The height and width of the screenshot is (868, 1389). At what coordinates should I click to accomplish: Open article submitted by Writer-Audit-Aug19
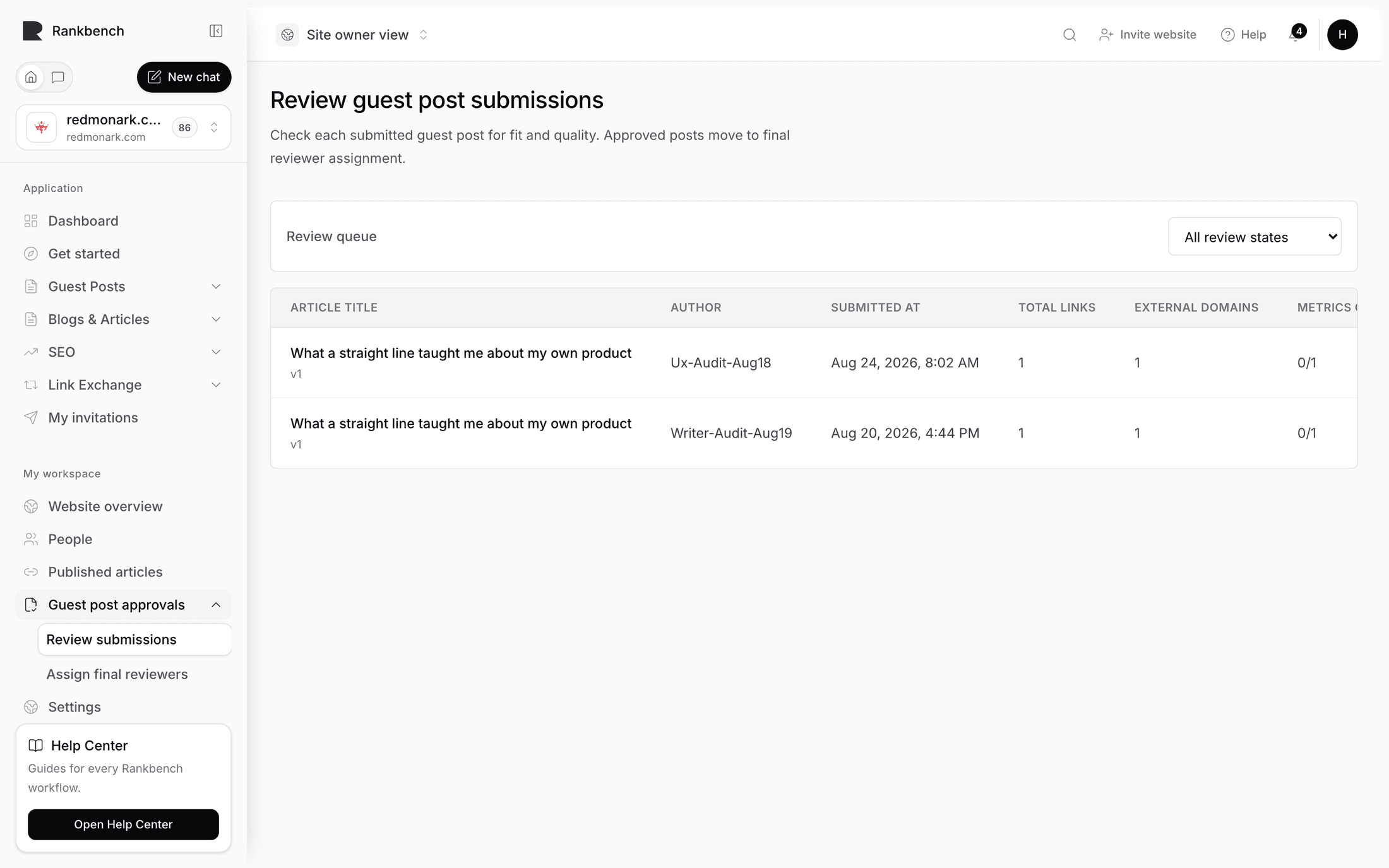460,424
